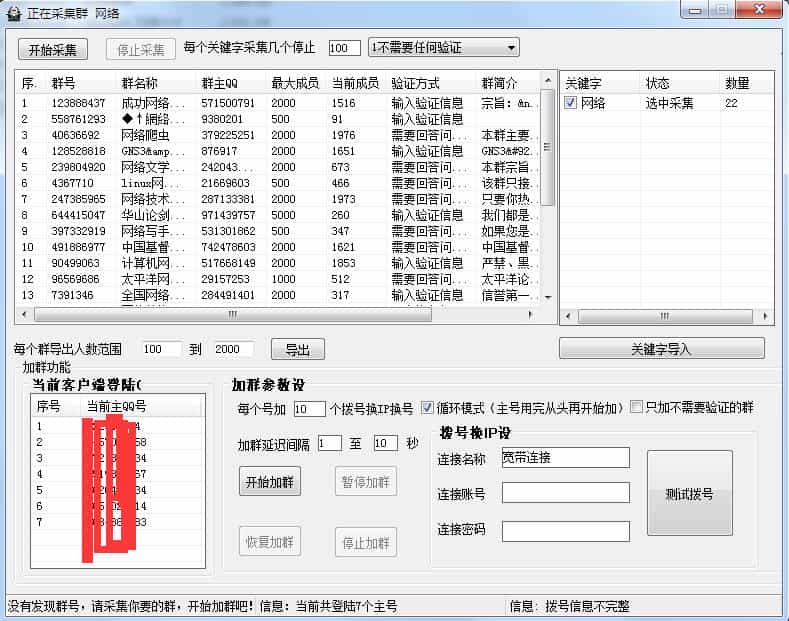Click the minimum export member count field 100
This screenshot has width=789, height=621.
click(x=160, y=349)
